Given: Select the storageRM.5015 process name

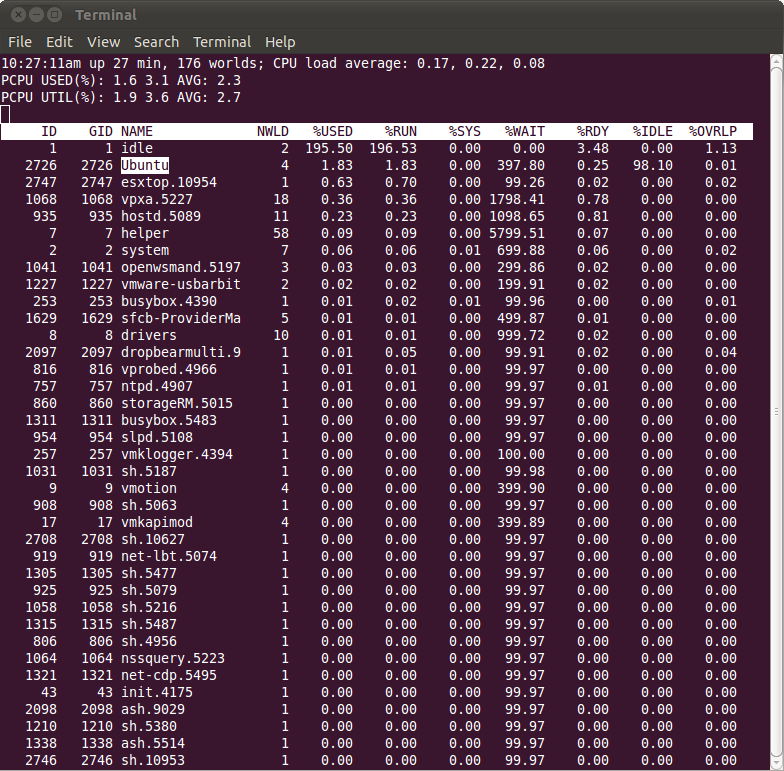Looking at the screenshot, I should click(x=177, y=404).
